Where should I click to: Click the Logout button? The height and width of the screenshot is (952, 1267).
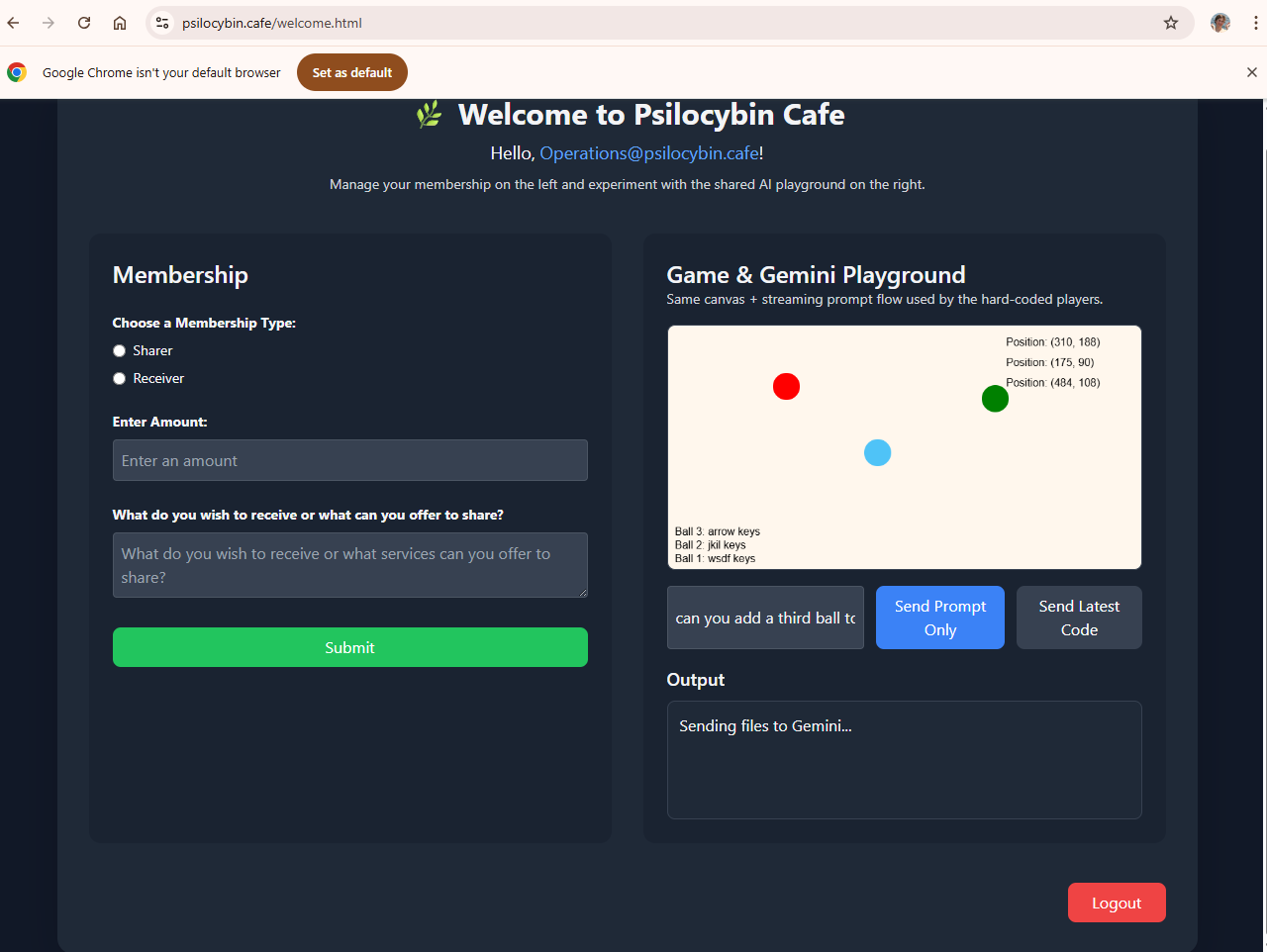(1116, 903)
